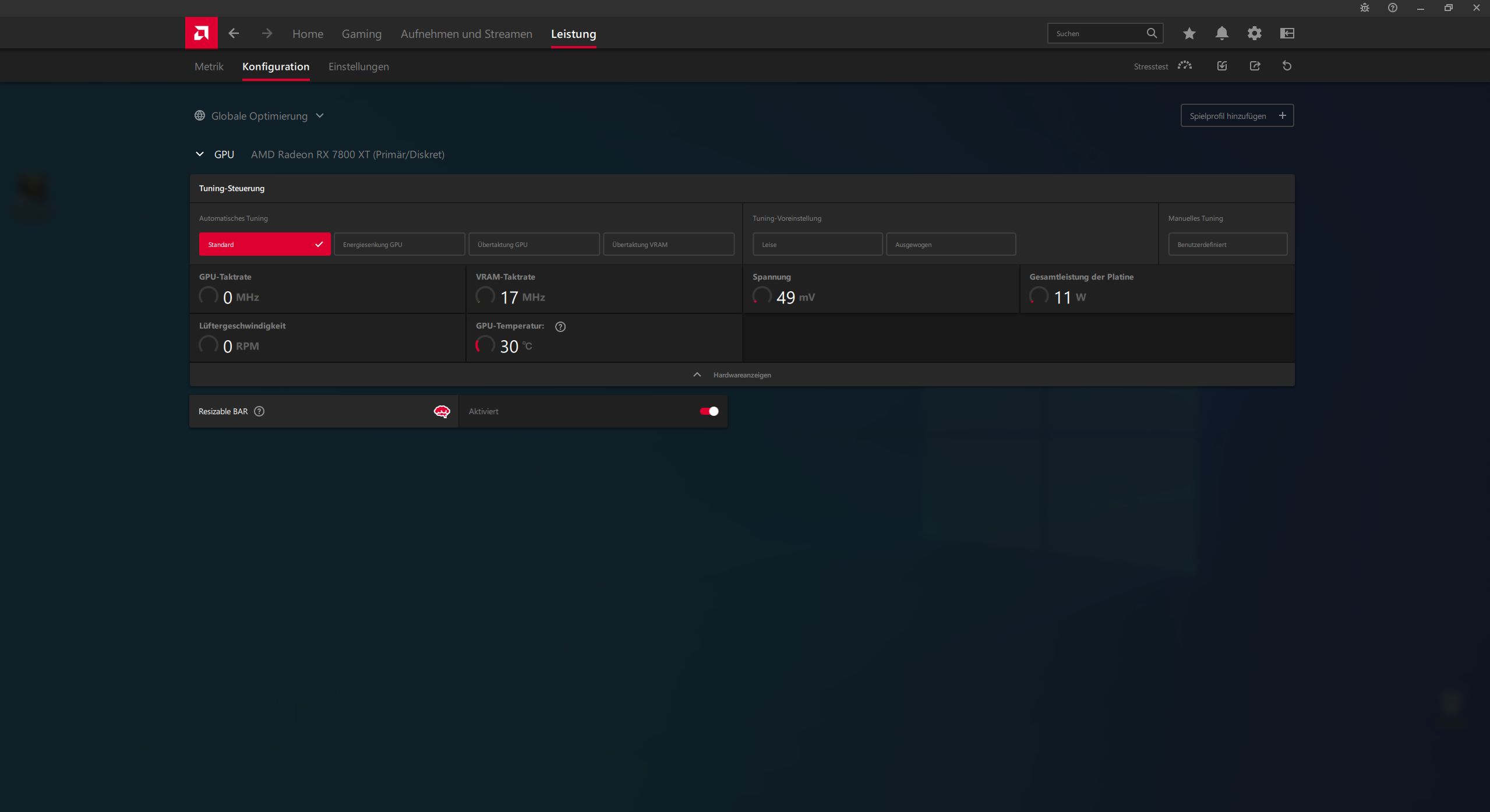
Task: Choose the Benutzerdefiniert manual tuning button
Action: tap(1227, 244)
